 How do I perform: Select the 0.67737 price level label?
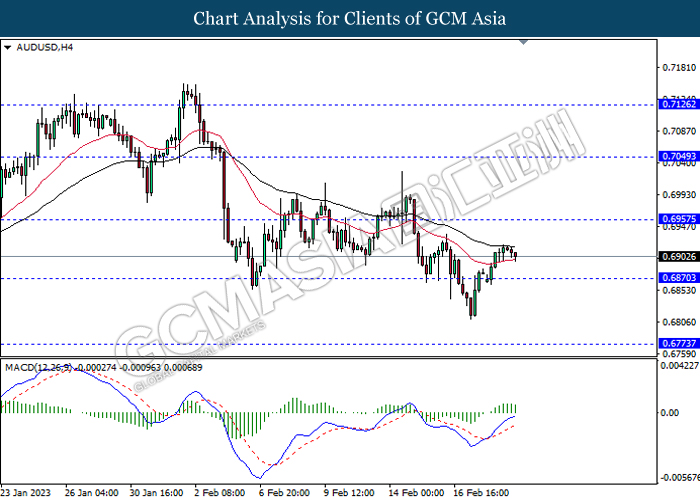(x=679, y=343)
